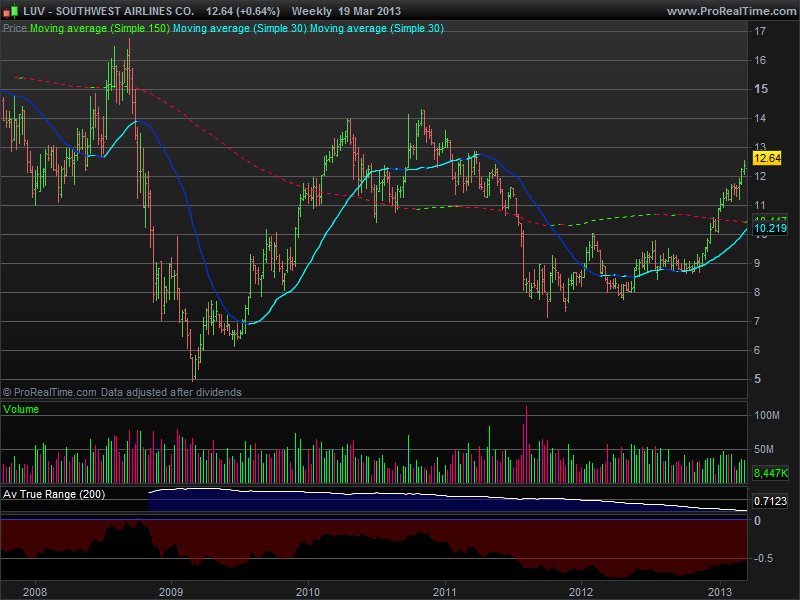Select the Av True Range (200) label
The image size is (800, 600).
click(x=55, y=494)
